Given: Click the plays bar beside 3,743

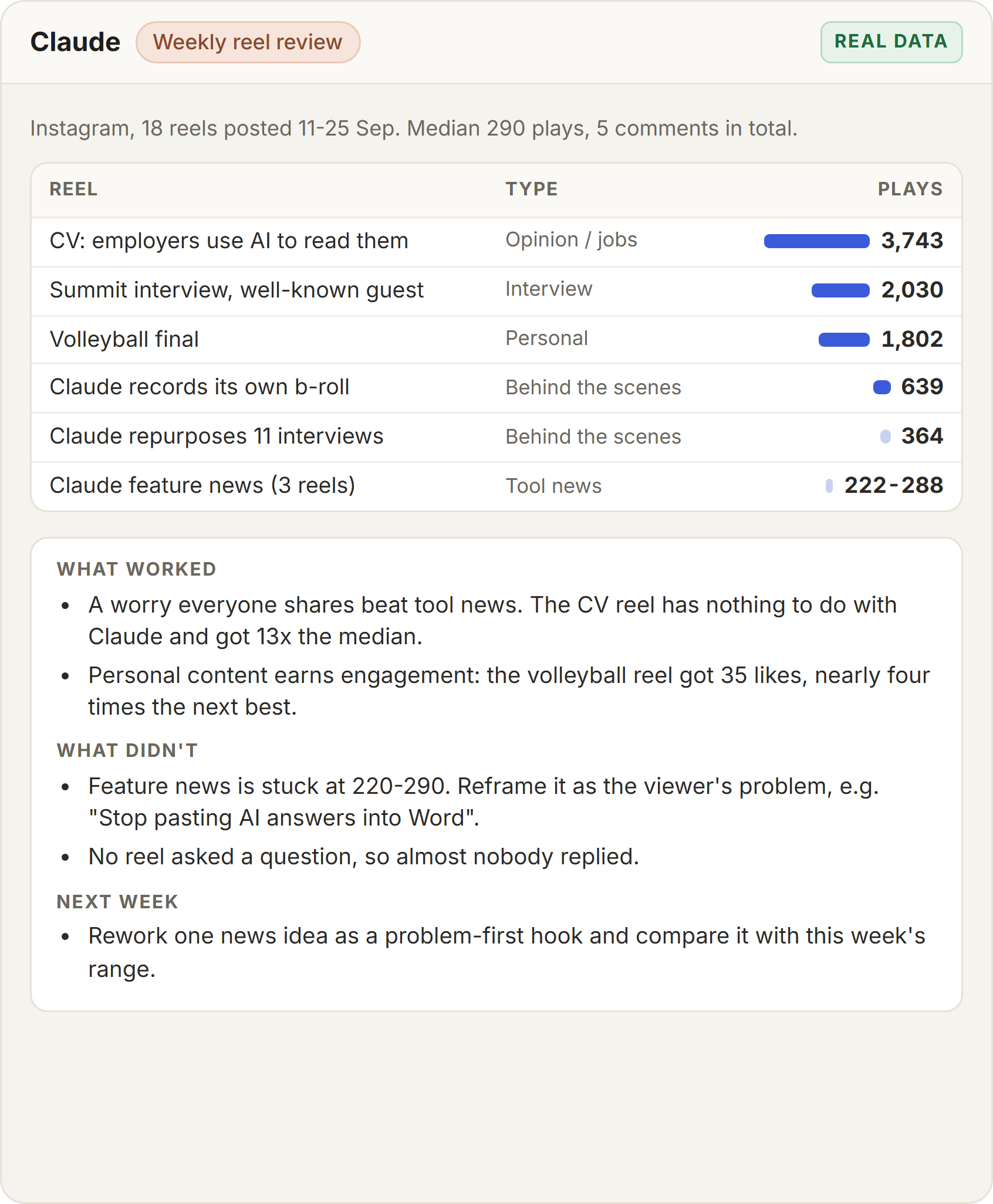Looking at the screenshot, I should [x=816, y=241].
